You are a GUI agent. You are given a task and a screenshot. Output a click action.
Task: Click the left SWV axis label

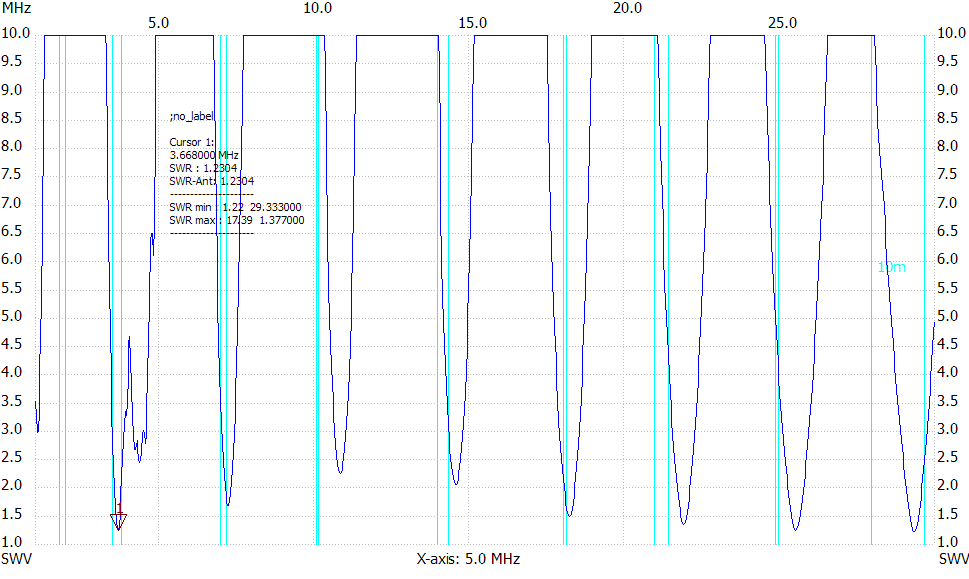pos(17,558)
